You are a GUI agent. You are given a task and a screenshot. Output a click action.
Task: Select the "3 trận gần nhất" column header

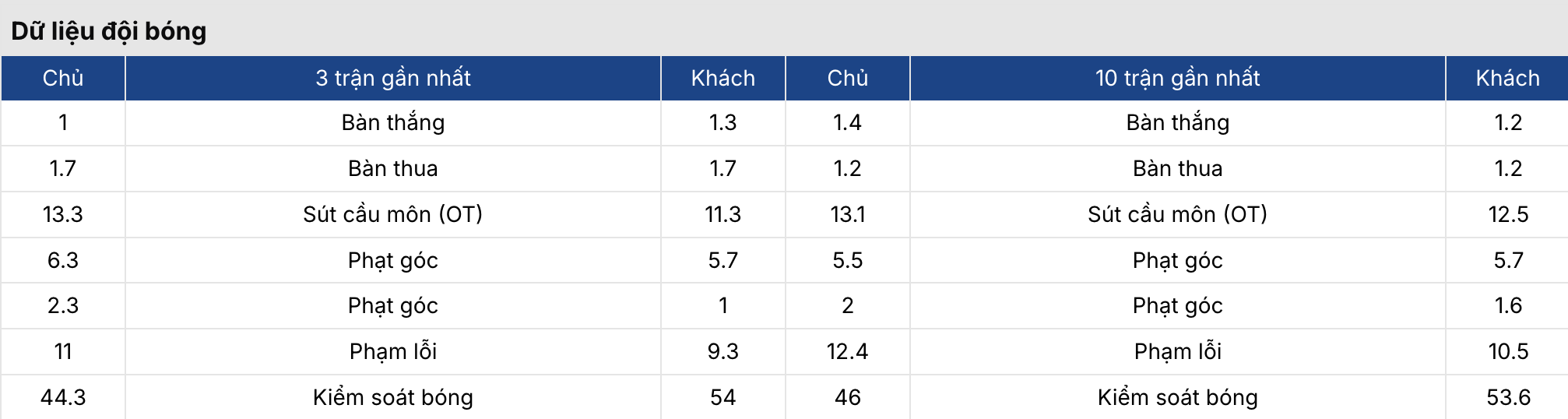click(393, 78)
